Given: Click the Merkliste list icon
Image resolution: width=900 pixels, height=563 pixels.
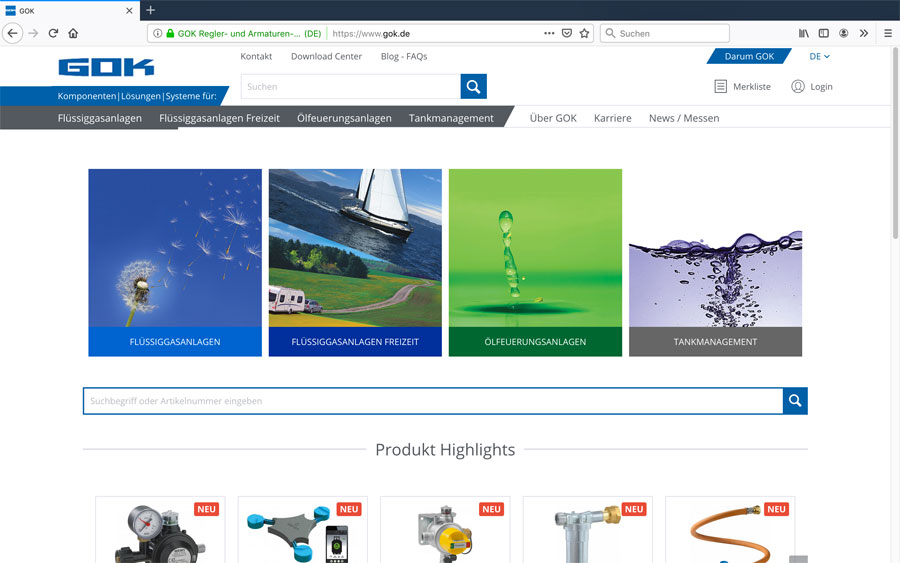Looking at the screenshot, I should 720,87.
